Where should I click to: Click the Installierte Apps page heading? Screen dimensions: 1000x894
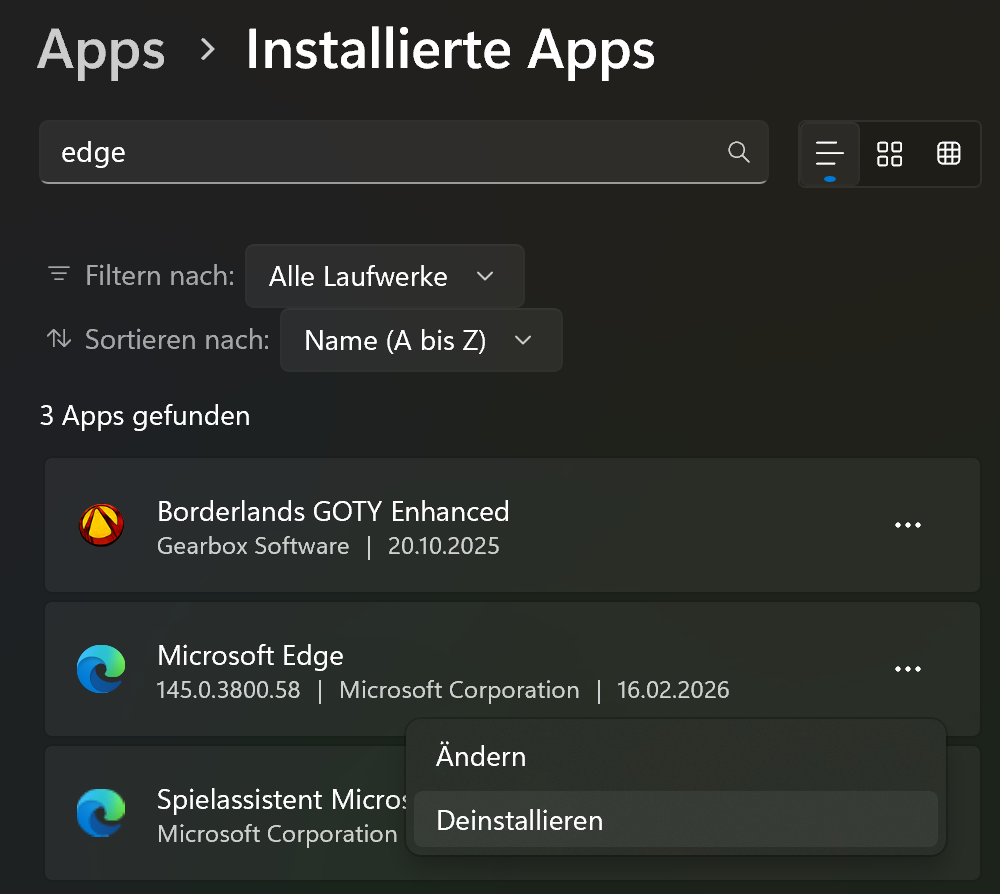pos(450,49)
